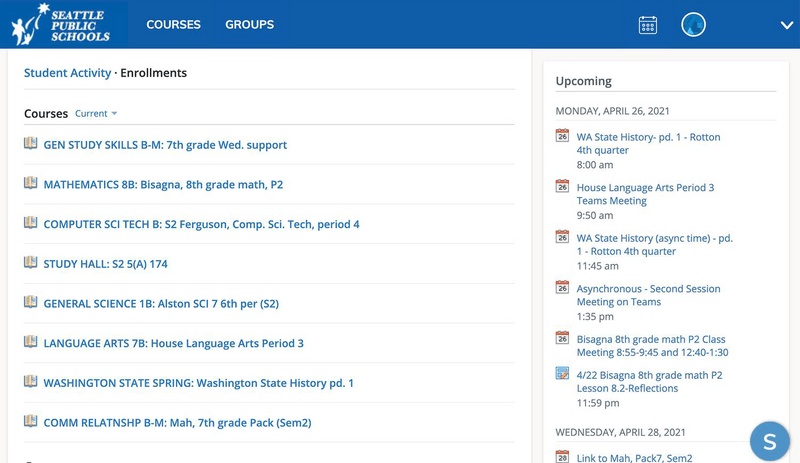Open WA State History (async time) event

click(x=655, y=245)
